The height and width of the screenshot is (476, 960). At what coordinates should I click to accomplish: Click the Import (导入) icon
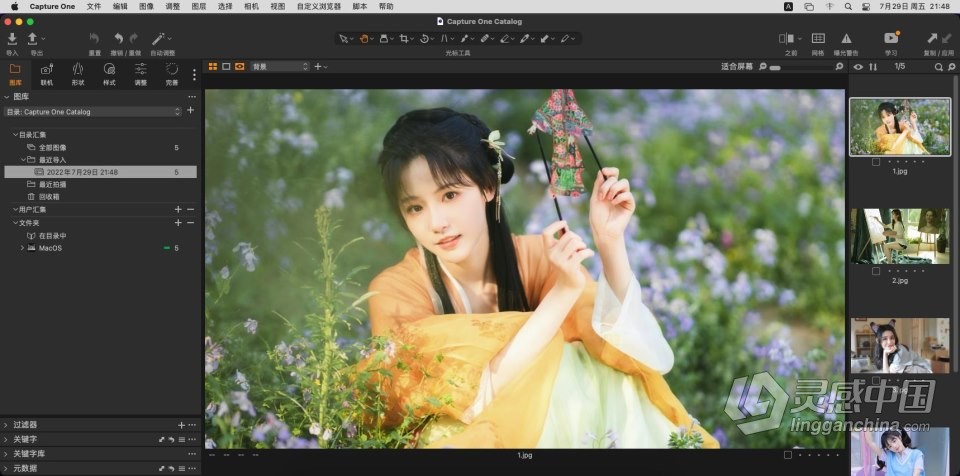[12, 39]
